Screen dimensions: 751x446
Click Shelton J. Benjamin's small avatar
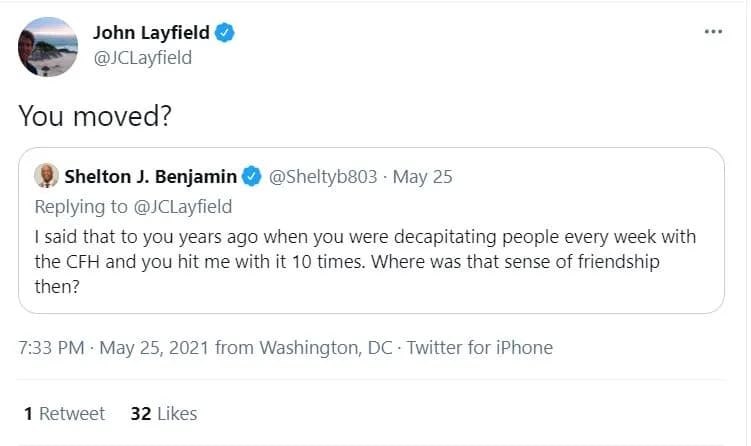pyautogui.click(x=46, y=177)
